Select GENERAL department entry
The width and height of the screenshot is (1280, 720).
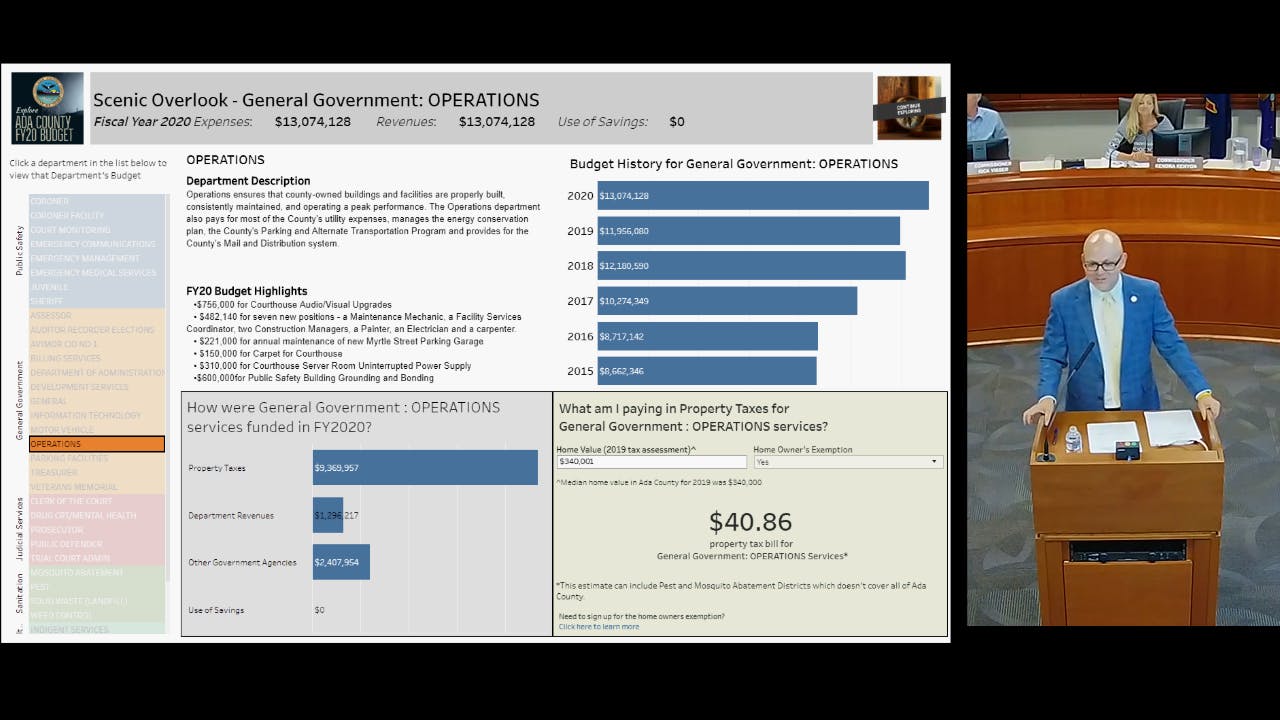coord(97,401)
